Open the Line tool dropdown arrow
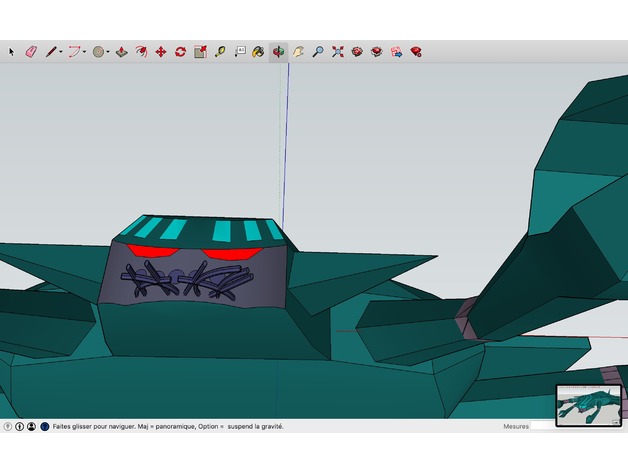The width and height of the screenshot is (628, 472). 60,52
